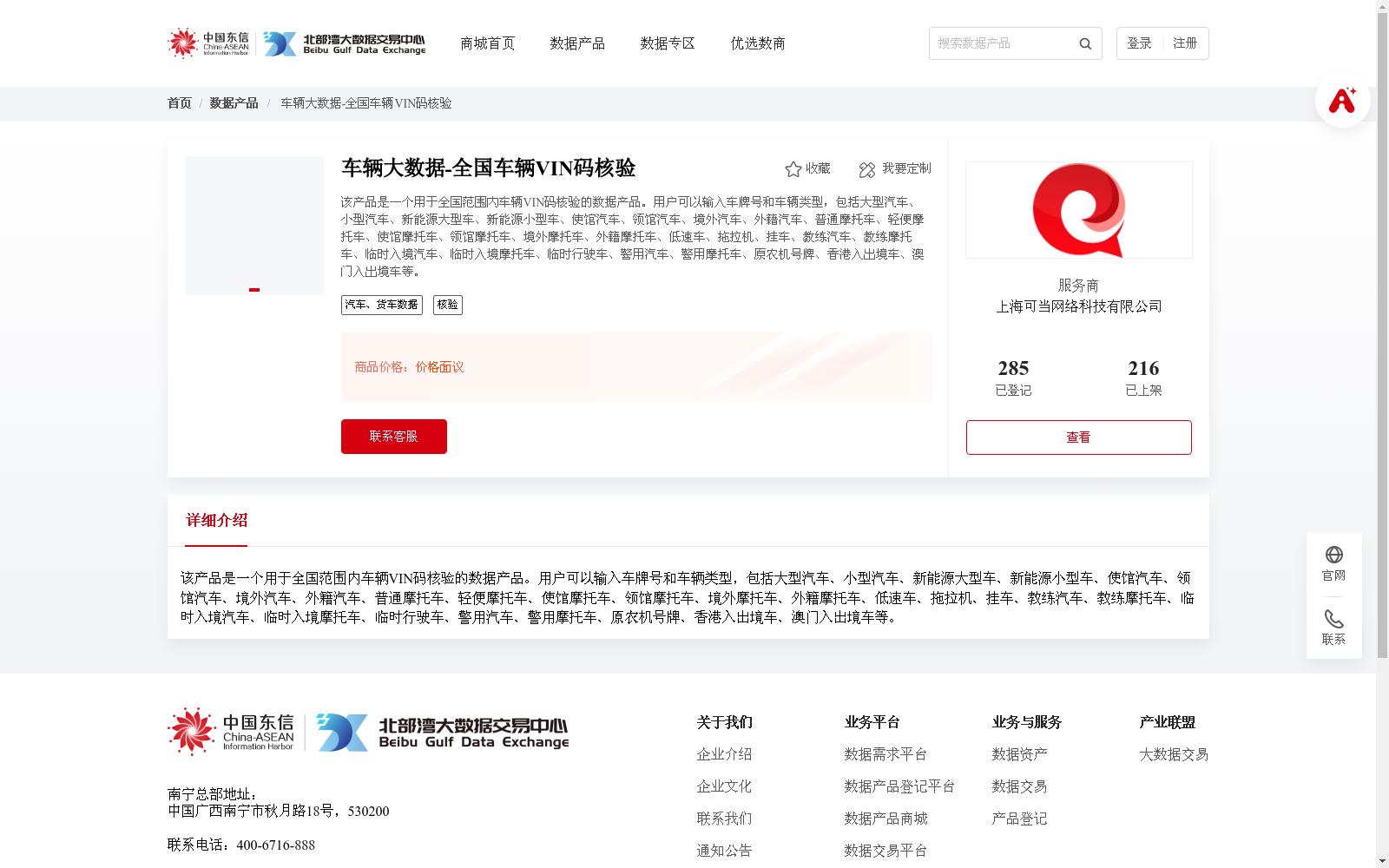Click 价格面议 price text

coord(439,367)
